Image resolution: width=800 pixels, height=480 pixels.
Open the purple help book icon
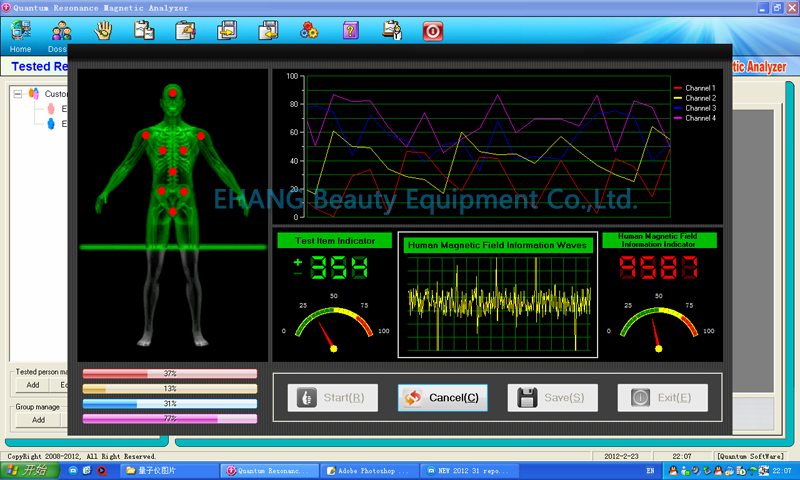pos(350,31)
